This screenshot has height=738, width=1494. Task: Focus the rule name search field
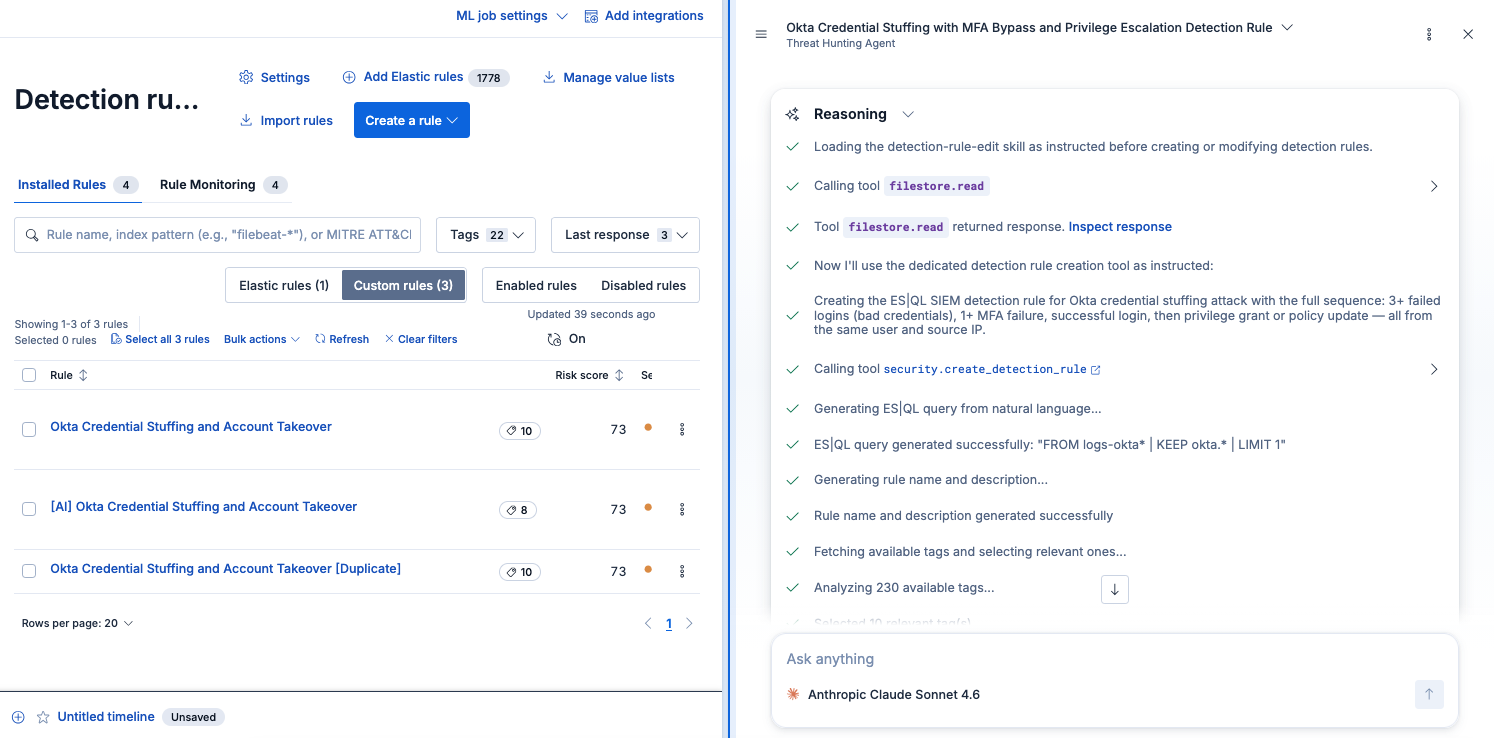coord(218,235)
